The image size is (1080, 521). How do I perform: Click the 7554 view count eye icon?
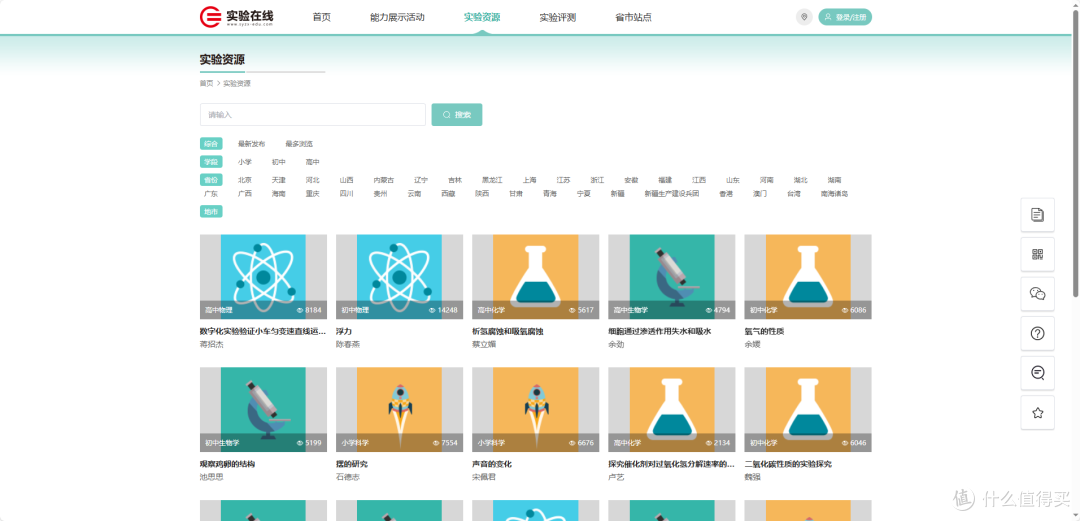436,443
